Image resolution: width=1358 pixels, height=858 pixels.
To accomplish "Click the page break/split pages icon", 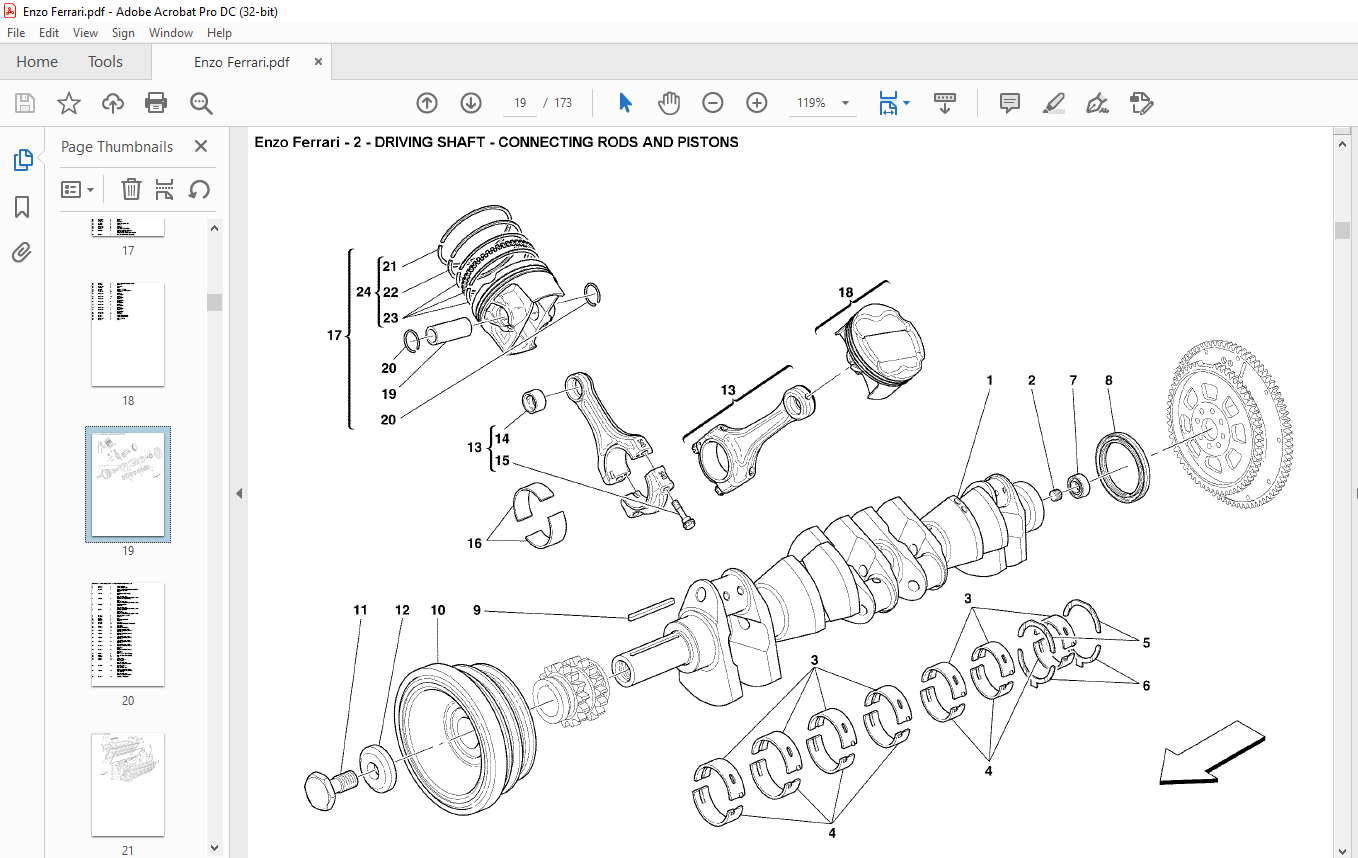I will [165, 189].
